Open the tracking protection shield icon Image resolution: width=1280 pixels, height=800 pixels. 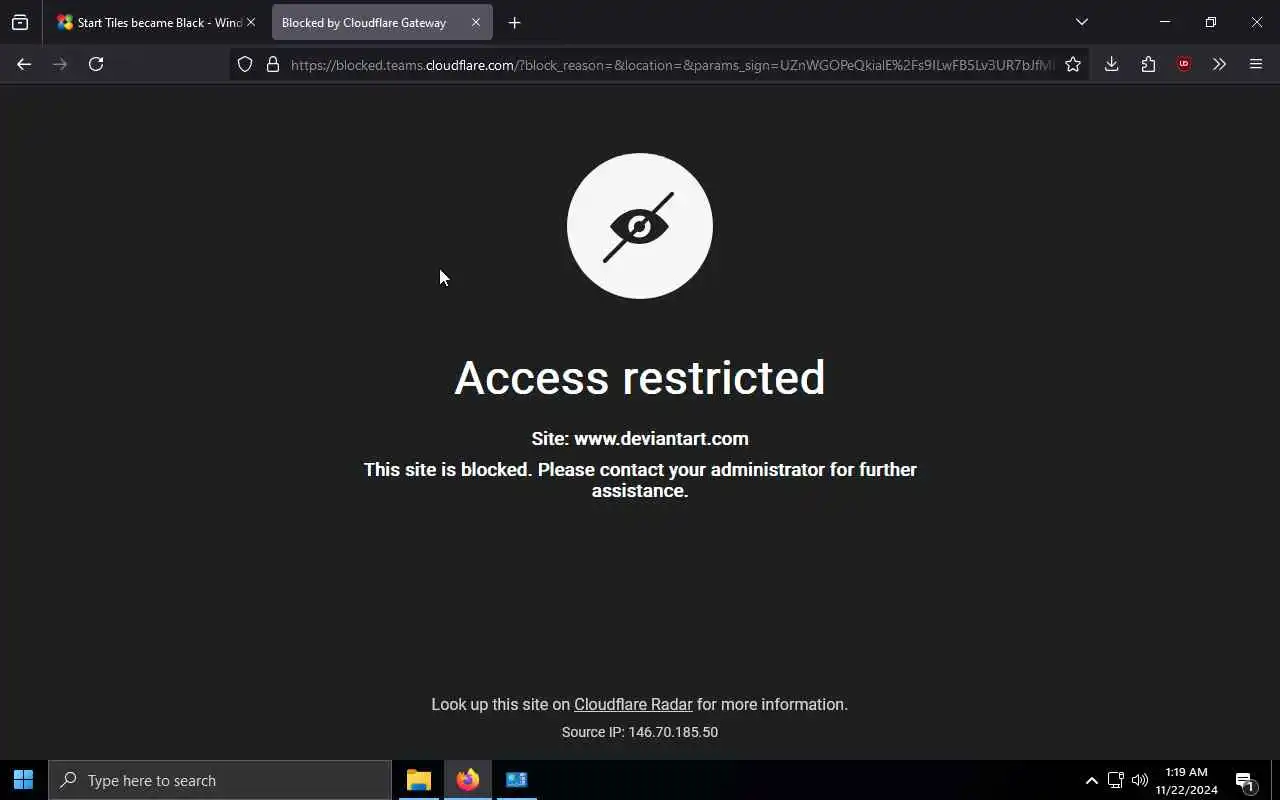(245, 64)
